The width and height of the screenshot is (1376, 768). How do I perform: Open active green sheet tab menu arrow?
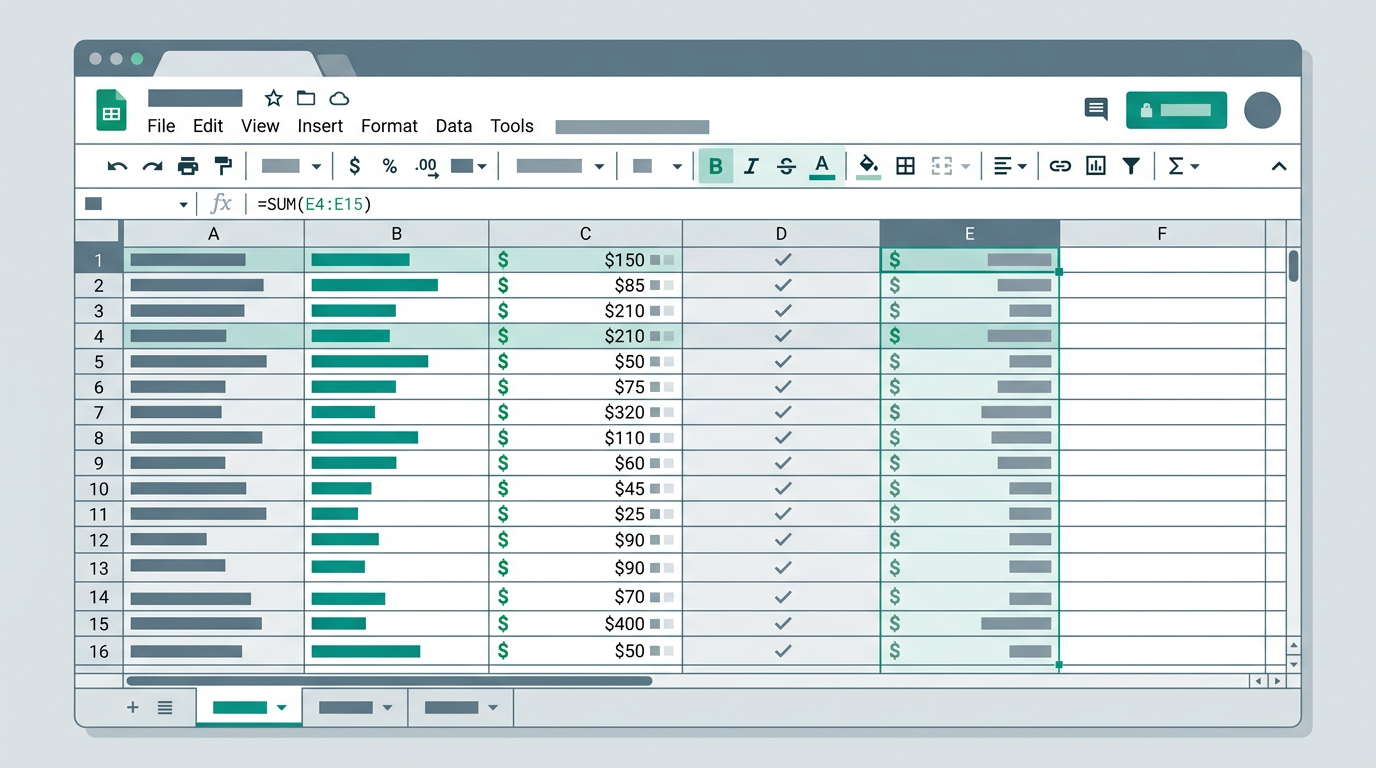coord(281,708)
